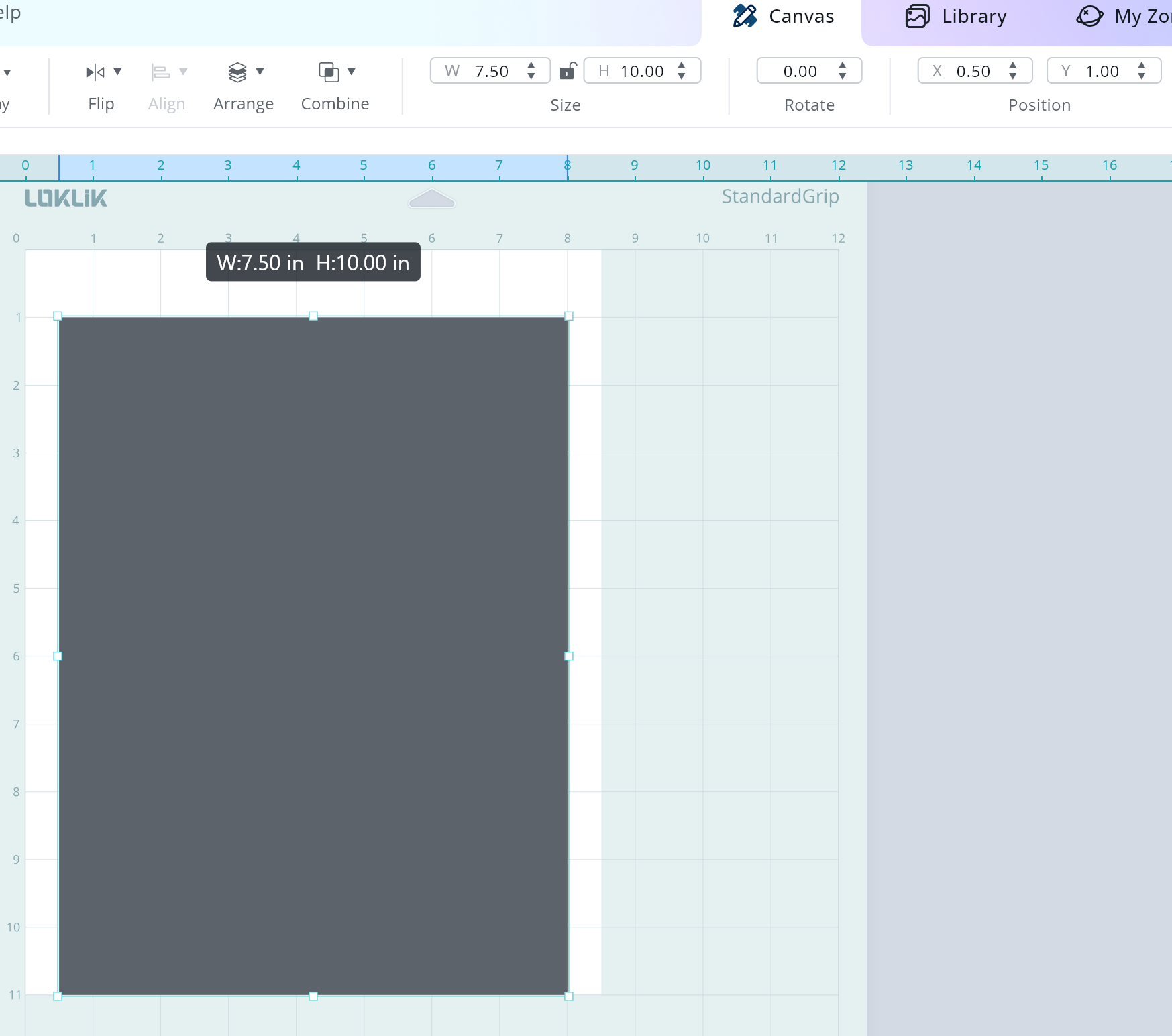Increase Height with up stepper
Viewport: 1172px width, 1036px height.
pos(682,66)
